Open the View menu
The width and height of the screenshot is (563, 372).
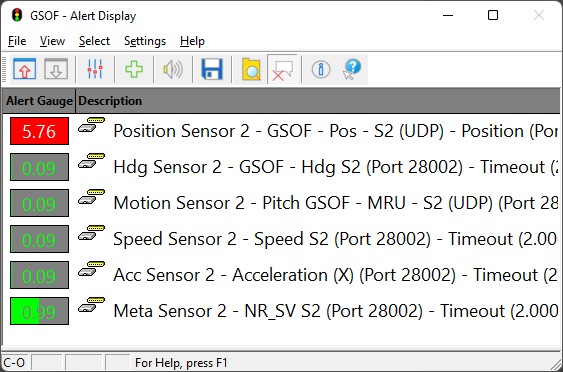point(52,41)
